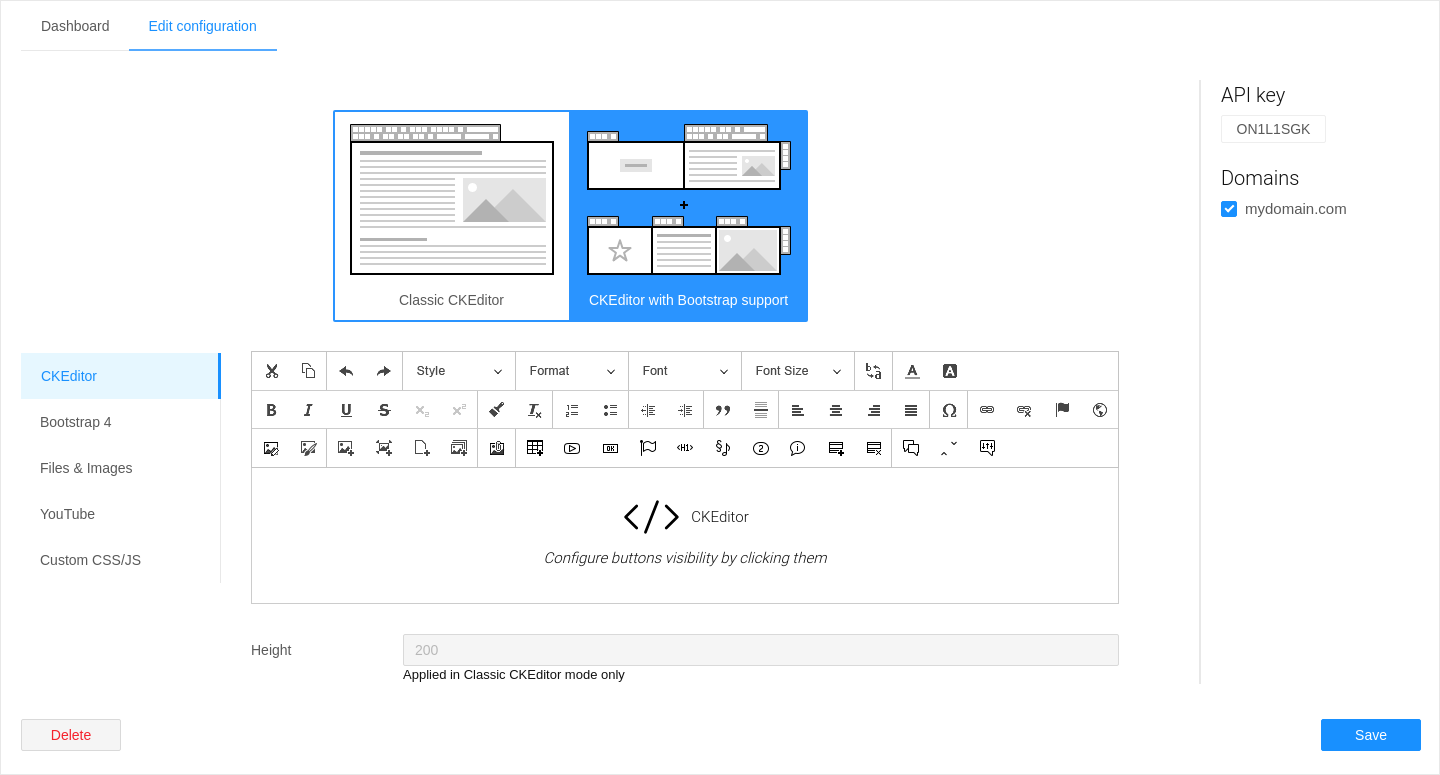Screen dimensions: 1440x775
Task: Toggle the background color button
Action: (x=950, y=371)
